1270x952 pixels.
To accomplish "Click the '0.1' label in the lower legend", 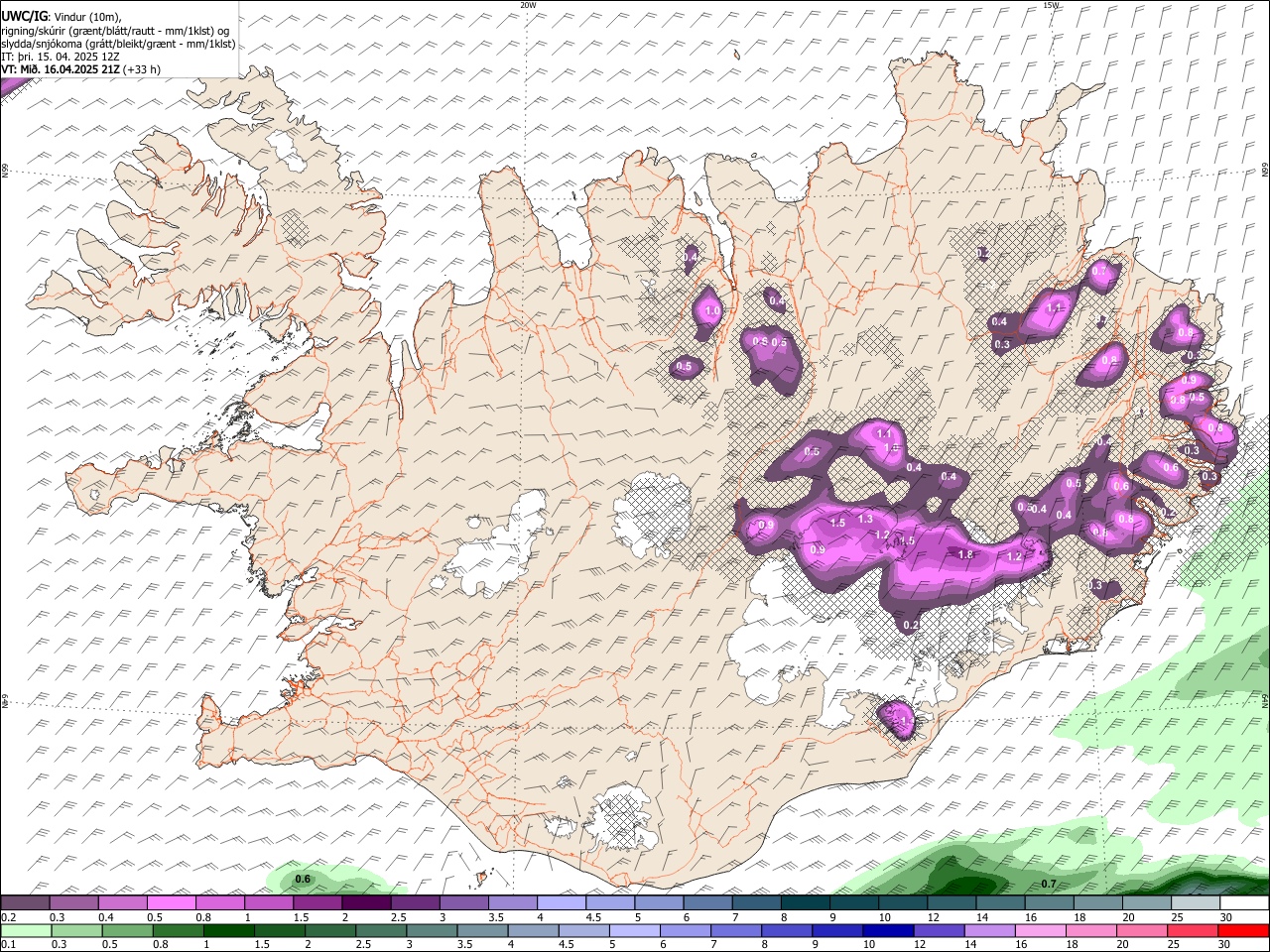I will coord(7,945).
